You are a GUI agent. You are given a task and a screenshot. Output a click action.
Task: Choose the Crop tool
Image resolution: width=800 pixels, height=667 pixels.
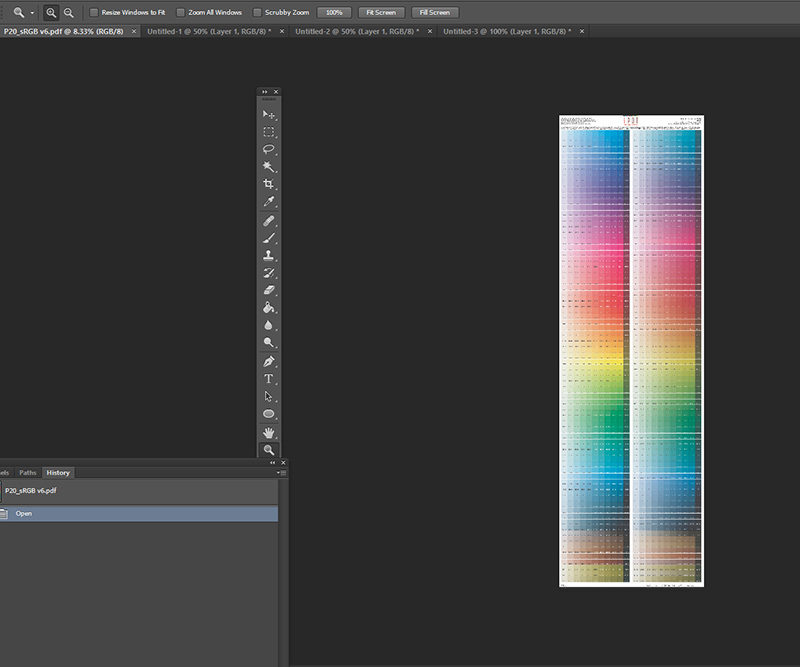pos(269,184)
